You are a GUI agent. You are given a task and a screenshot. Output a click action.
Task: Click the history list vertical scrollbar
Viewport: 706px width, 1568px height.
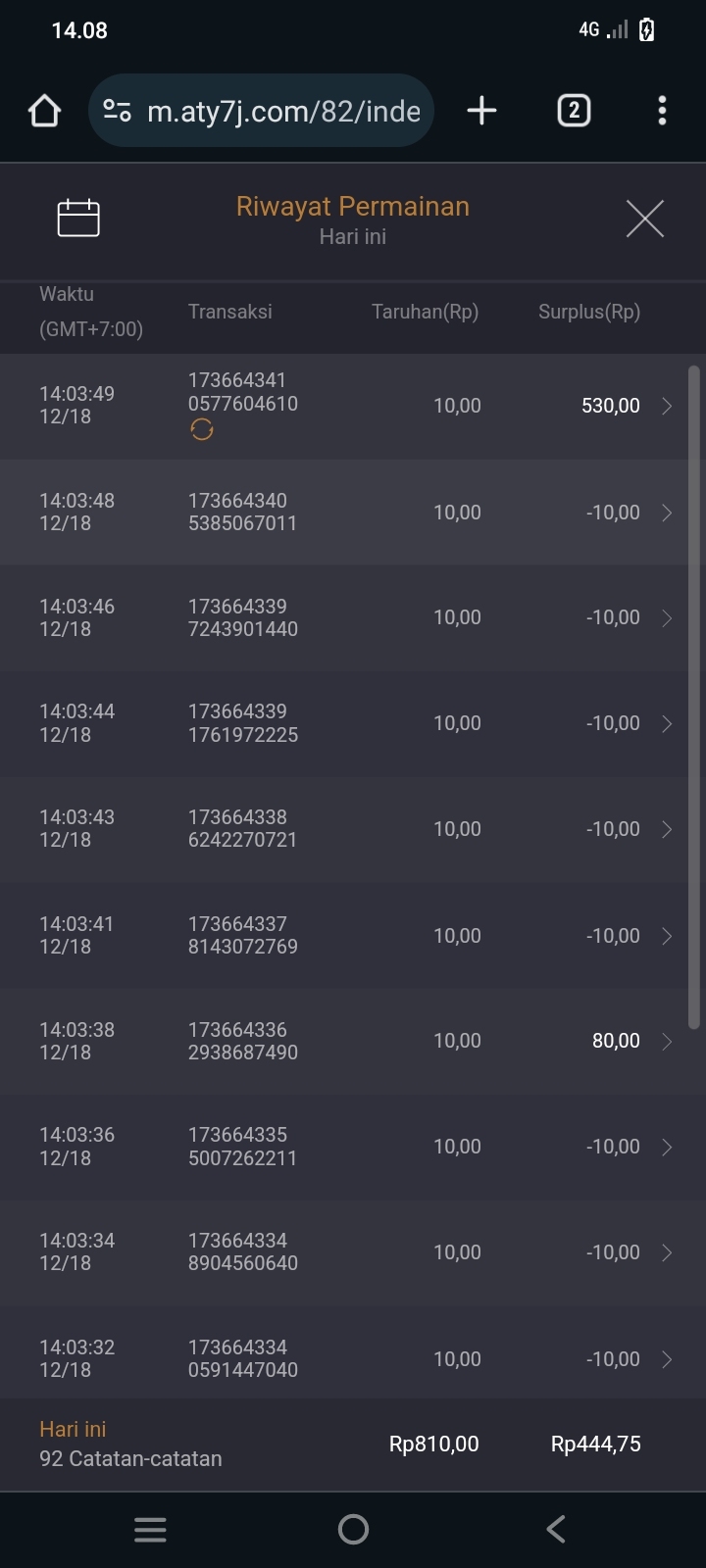coord(694,696)
